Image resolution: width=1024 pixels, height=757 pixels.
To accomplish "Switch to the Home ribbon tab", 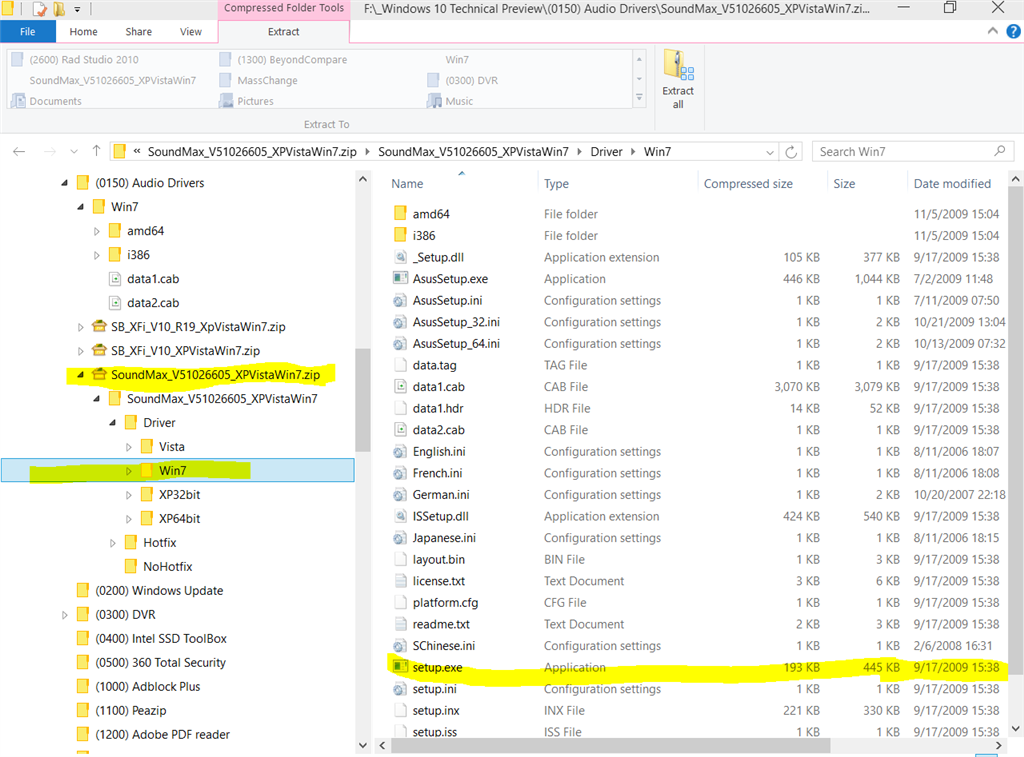I will 84,31.
